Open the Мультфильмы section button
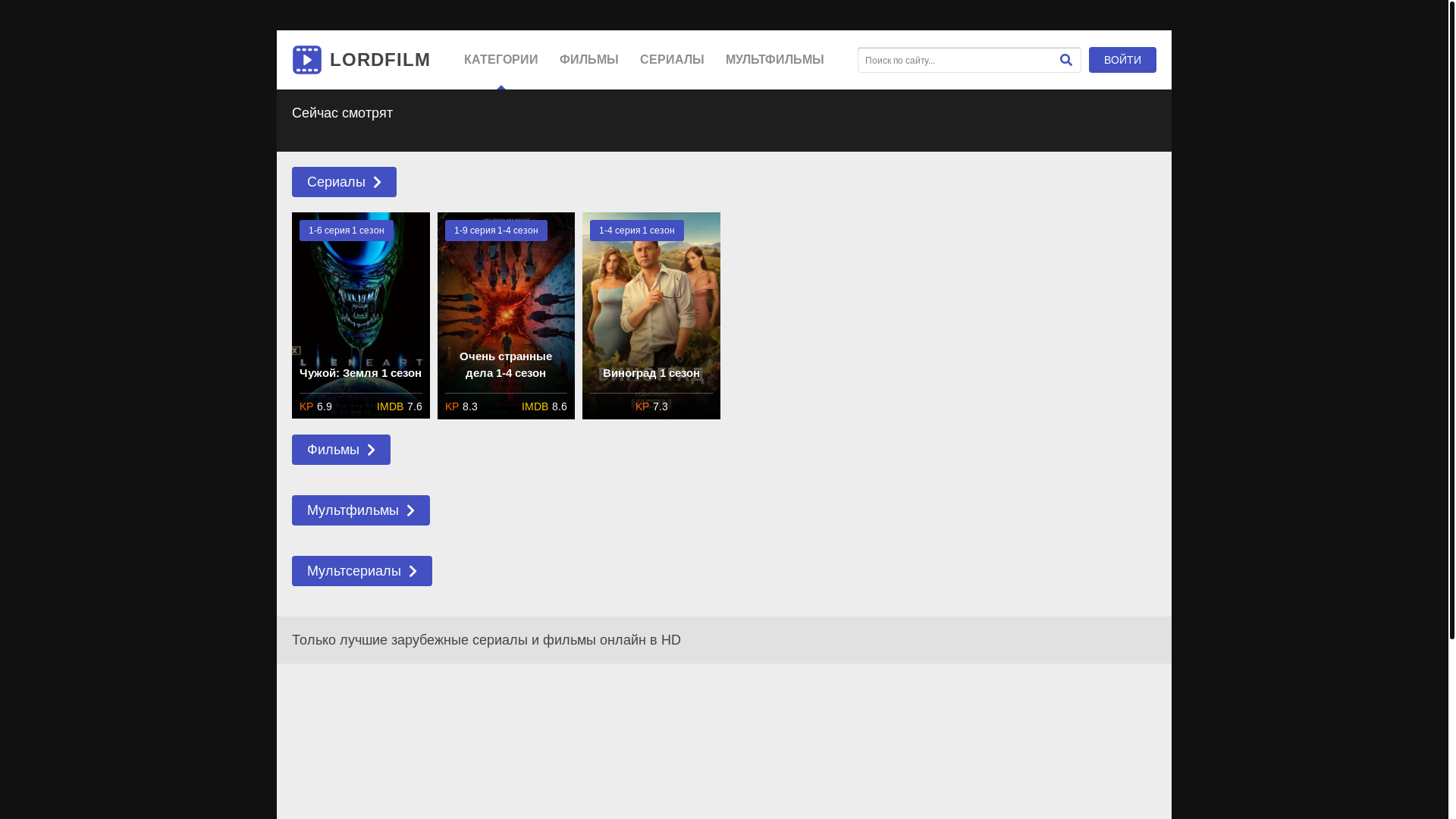 point(361,510)
